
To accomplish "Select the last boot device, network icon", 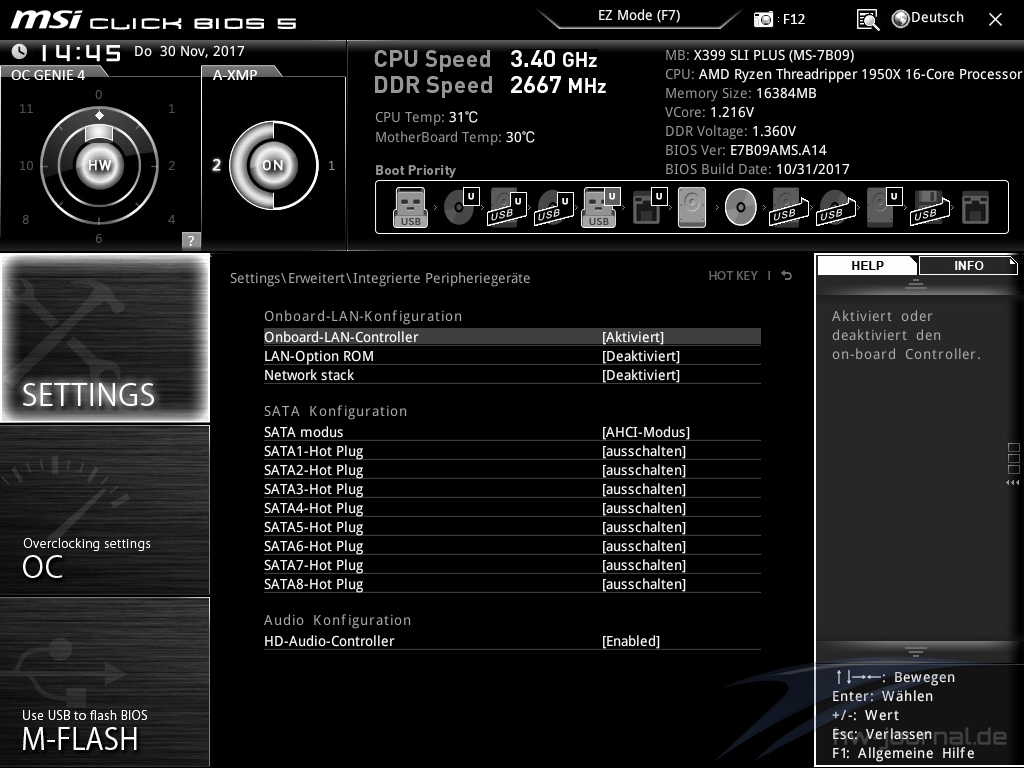I will point(976,207).
